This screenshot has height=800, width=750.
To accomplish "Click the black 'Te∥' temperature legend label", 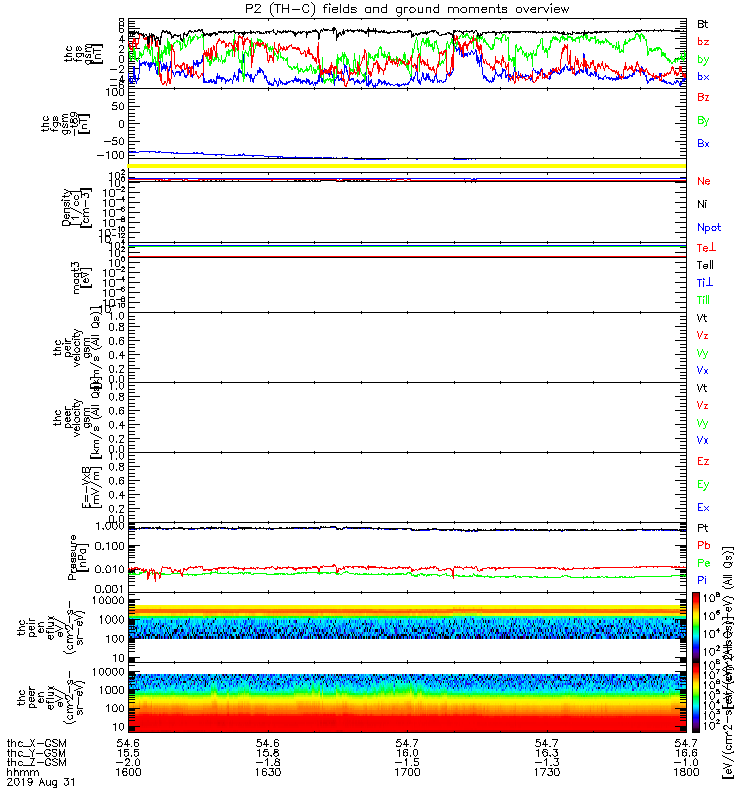I will [705, 265].
